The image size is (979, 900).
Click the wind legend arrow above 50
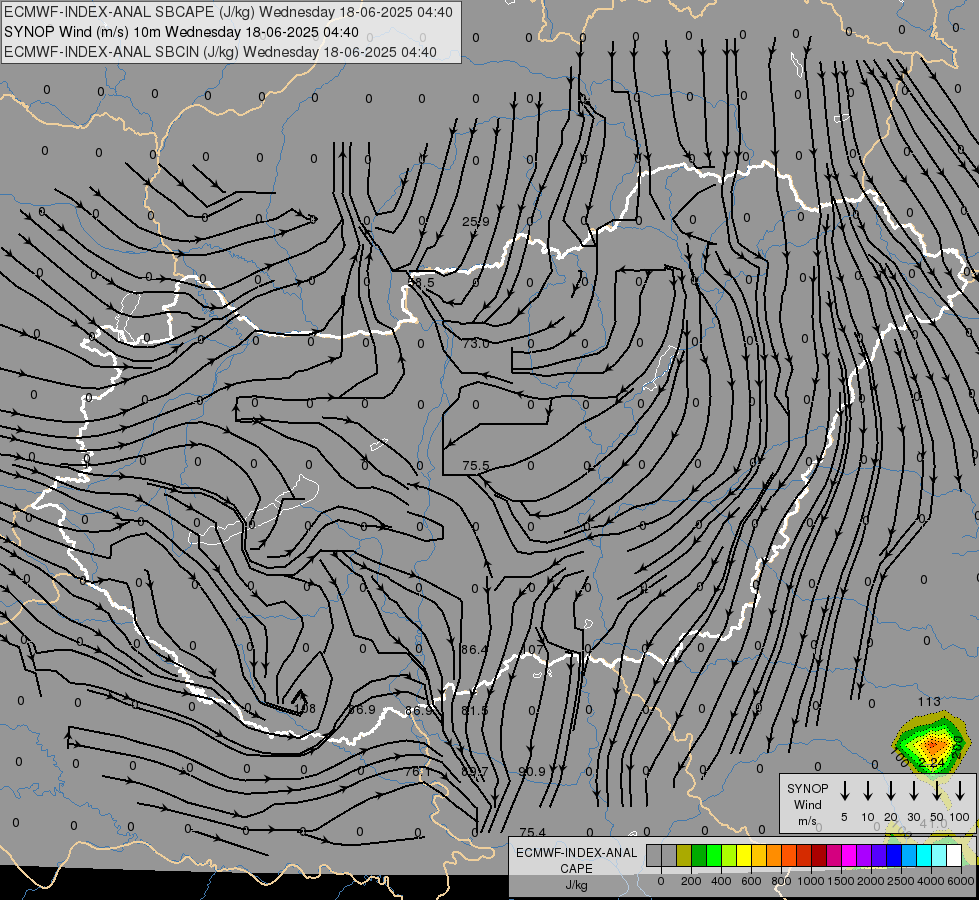click(x=937, y=791)
